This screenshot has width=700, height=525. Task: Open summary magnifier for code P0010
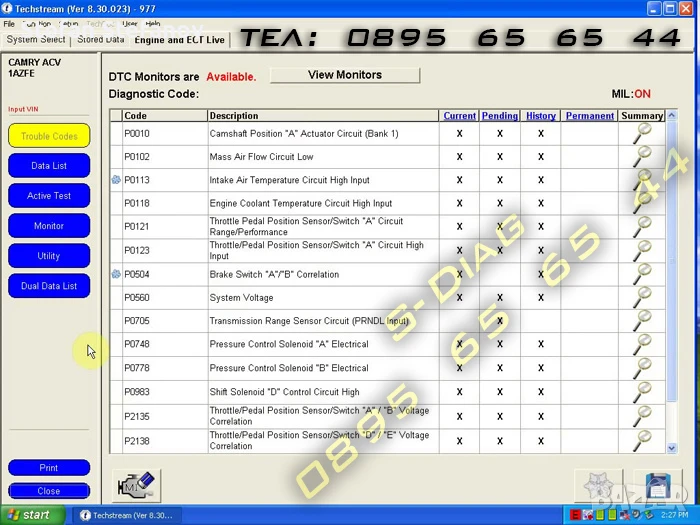pyautogui.click(x=642, y=134)
